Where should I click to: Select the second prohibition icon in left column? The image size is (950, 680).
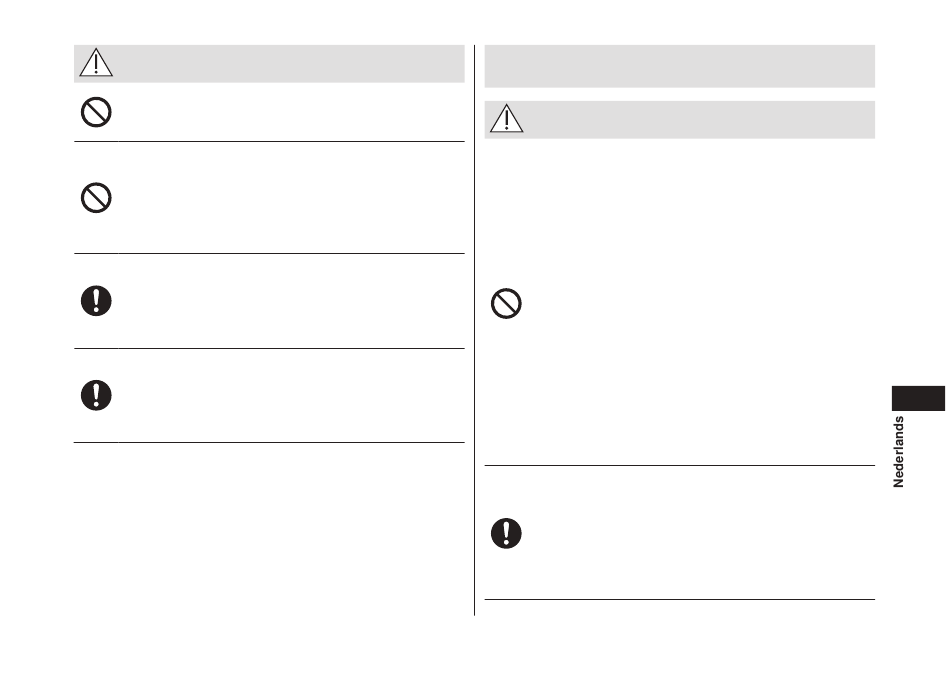pyautogui.click(x=96, y=198)
